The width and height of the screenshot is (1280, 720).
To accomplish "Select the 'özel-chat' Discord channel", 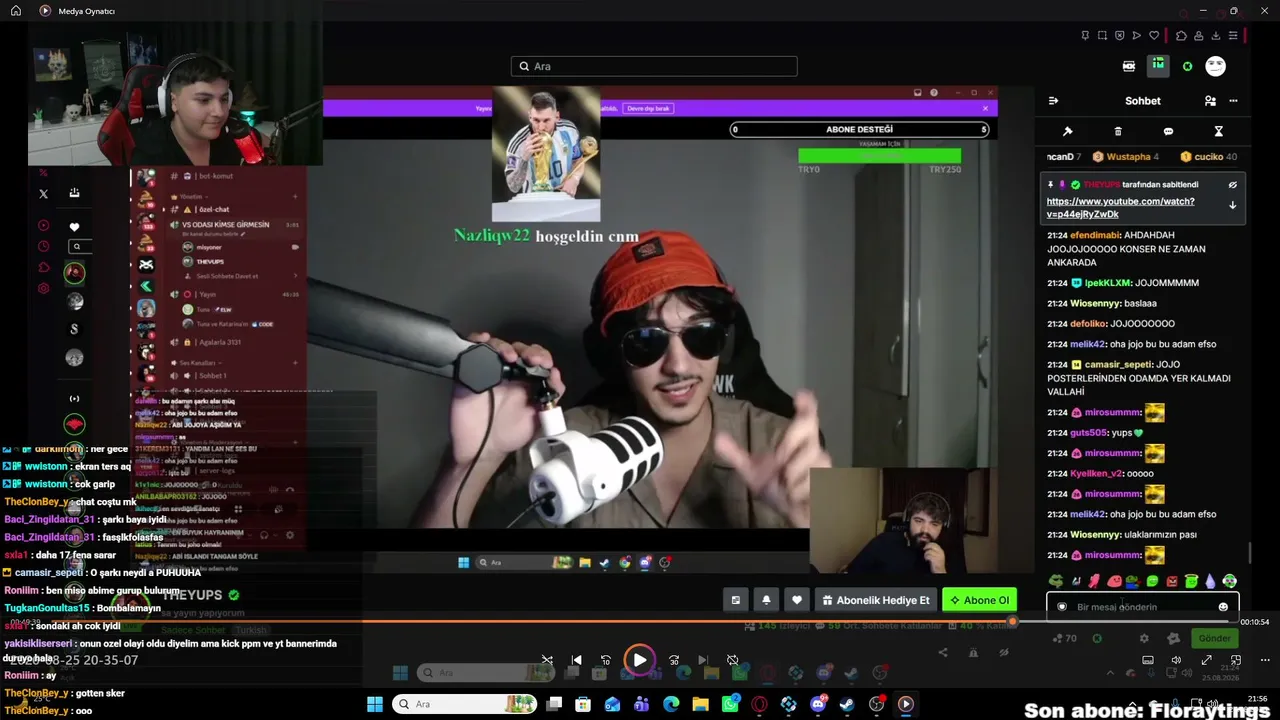I will 214,210.
